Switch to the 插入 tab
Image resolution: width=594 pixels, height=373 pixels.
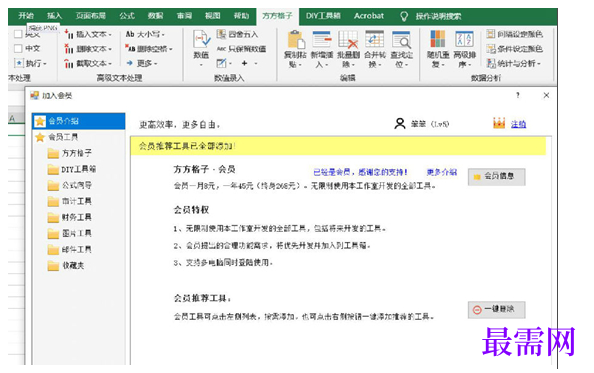(54, 16)
